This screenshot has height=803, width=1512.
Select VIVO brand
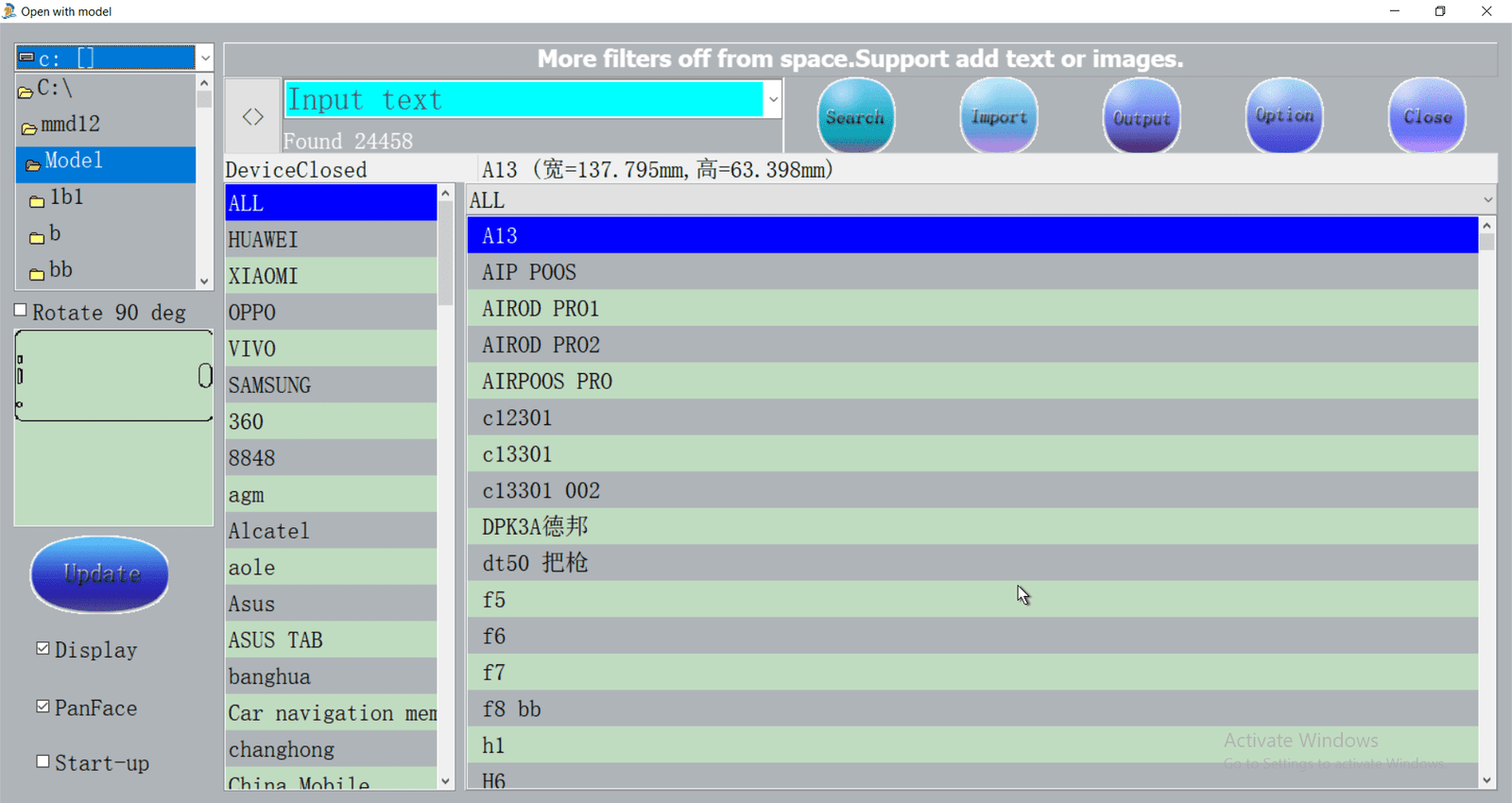point(331,349)
